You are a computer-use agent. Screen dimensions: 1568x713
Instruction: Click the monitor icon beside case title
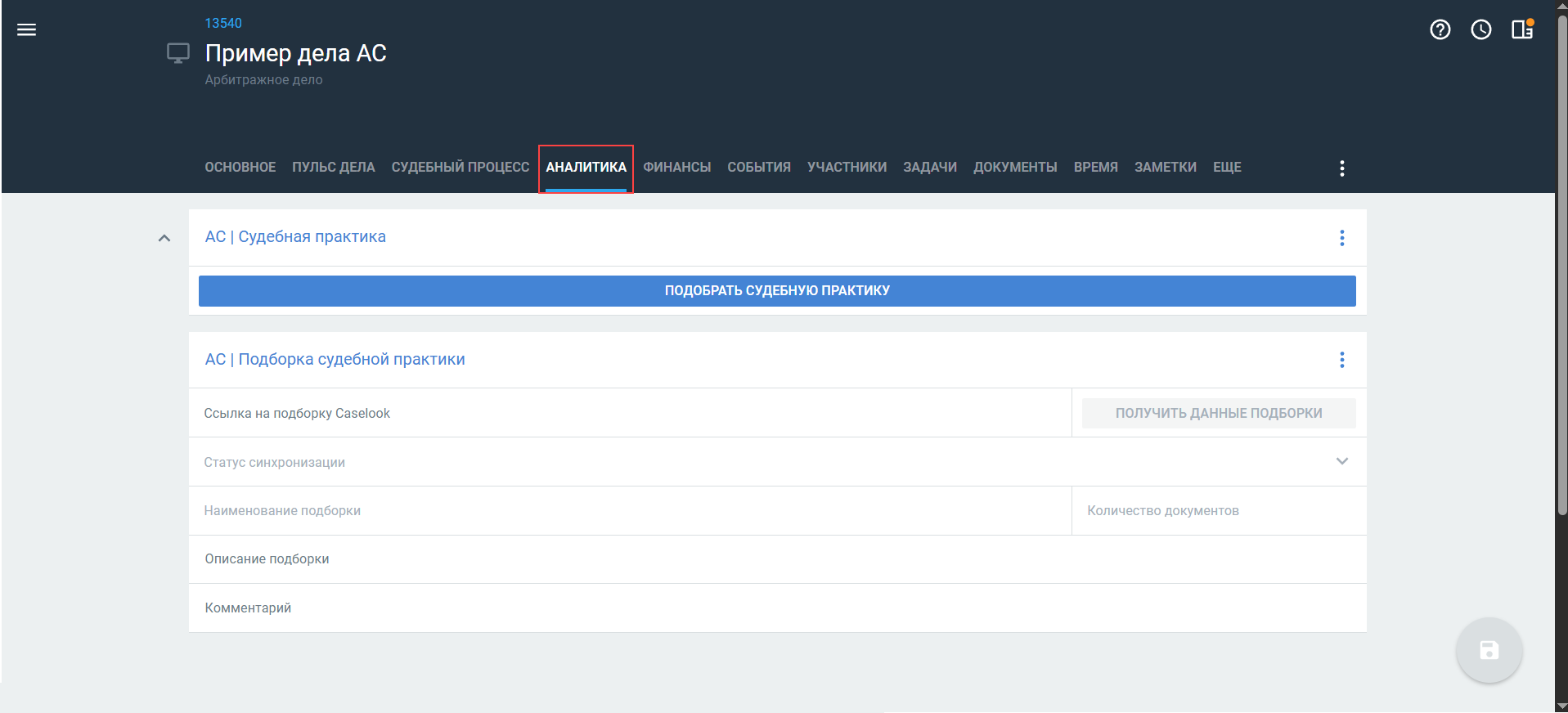(x=177, y=54)
